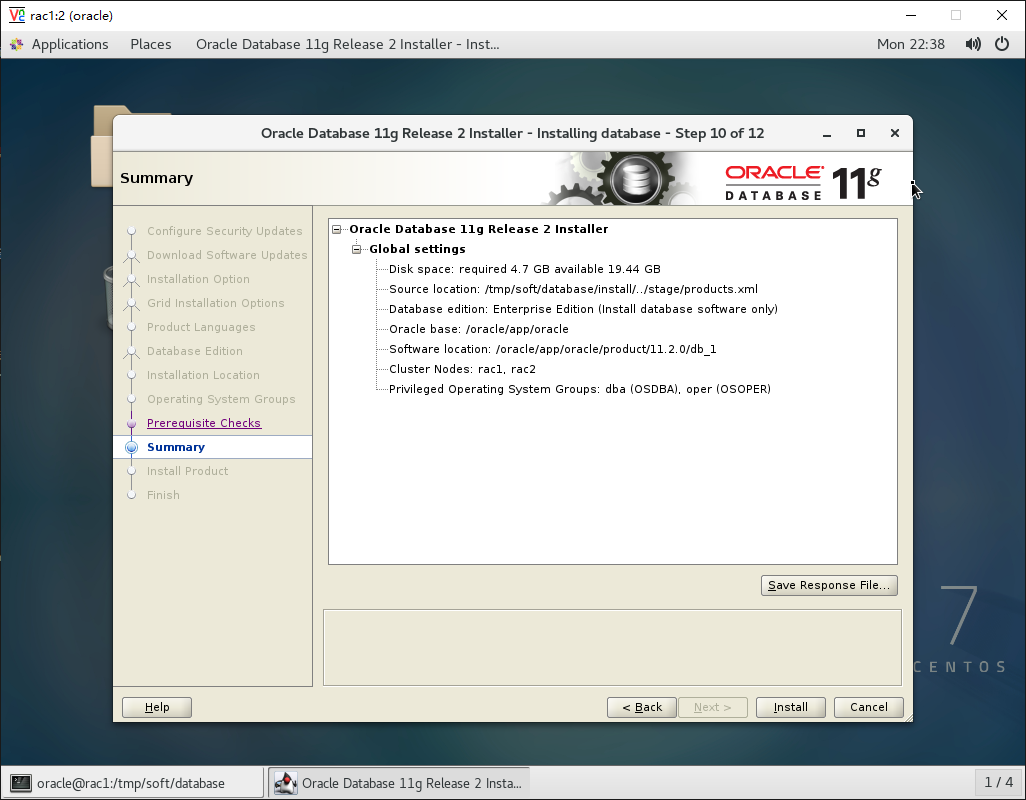The image size is (1026, 800).
Task: Switch to oracle@rac1 terminal taskbar item
Action: click(x=135, y=783)
